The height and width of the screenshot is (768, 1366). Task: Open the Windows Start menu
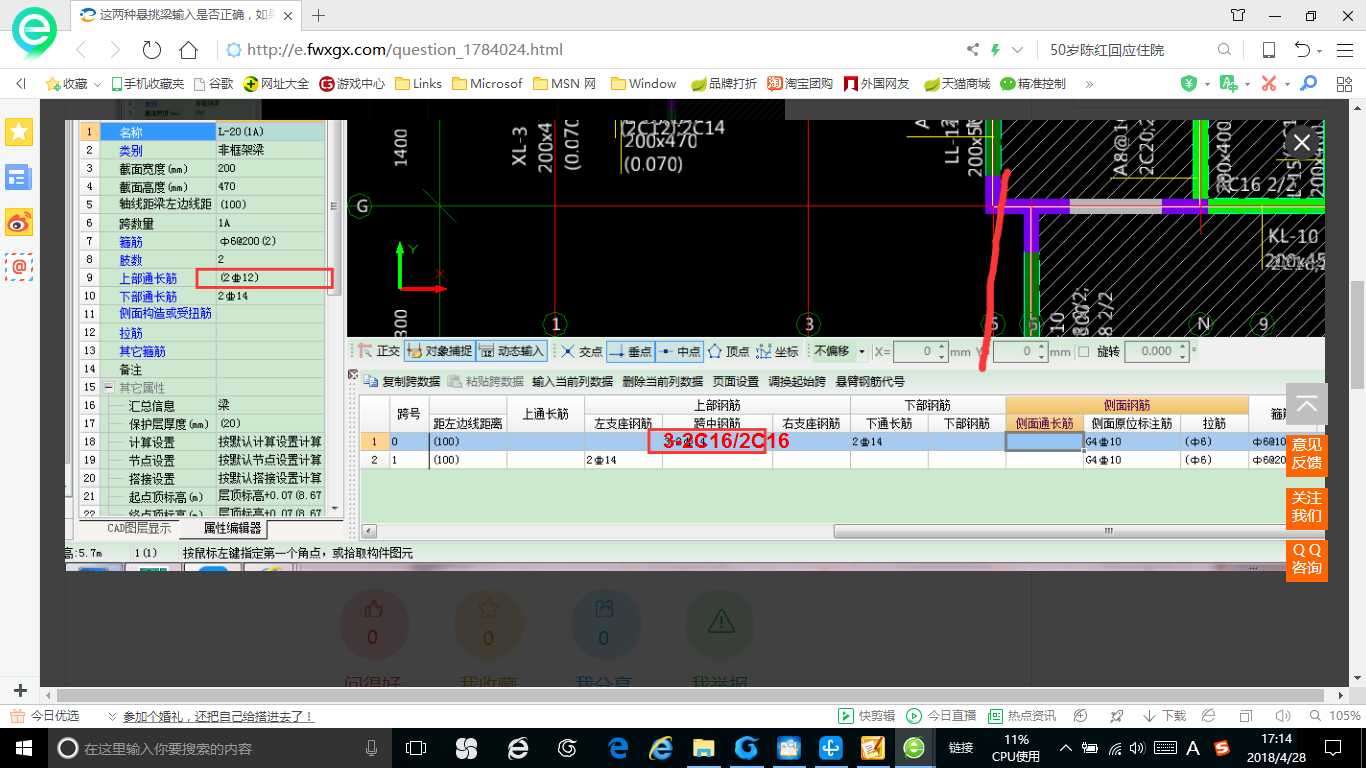[x=22, y=747]
